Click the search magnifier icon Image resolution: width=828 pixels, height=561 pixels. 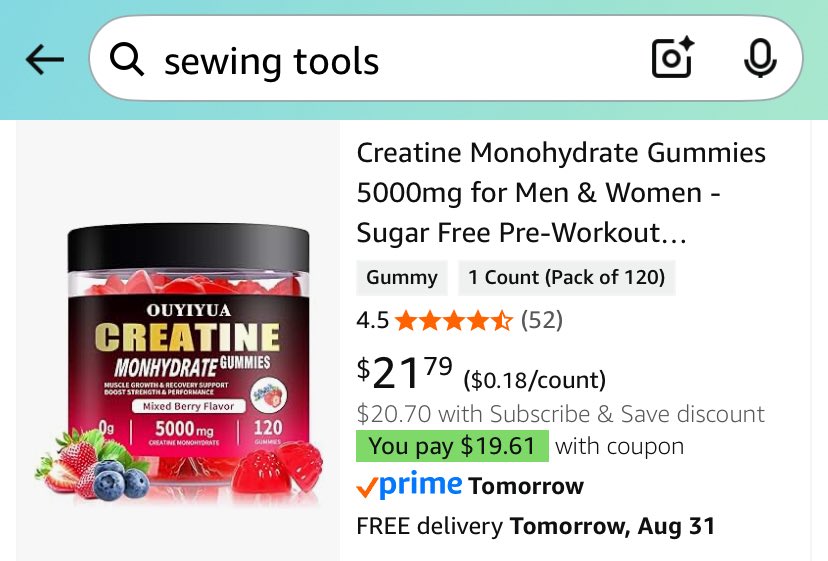click(x=127, y=59)
